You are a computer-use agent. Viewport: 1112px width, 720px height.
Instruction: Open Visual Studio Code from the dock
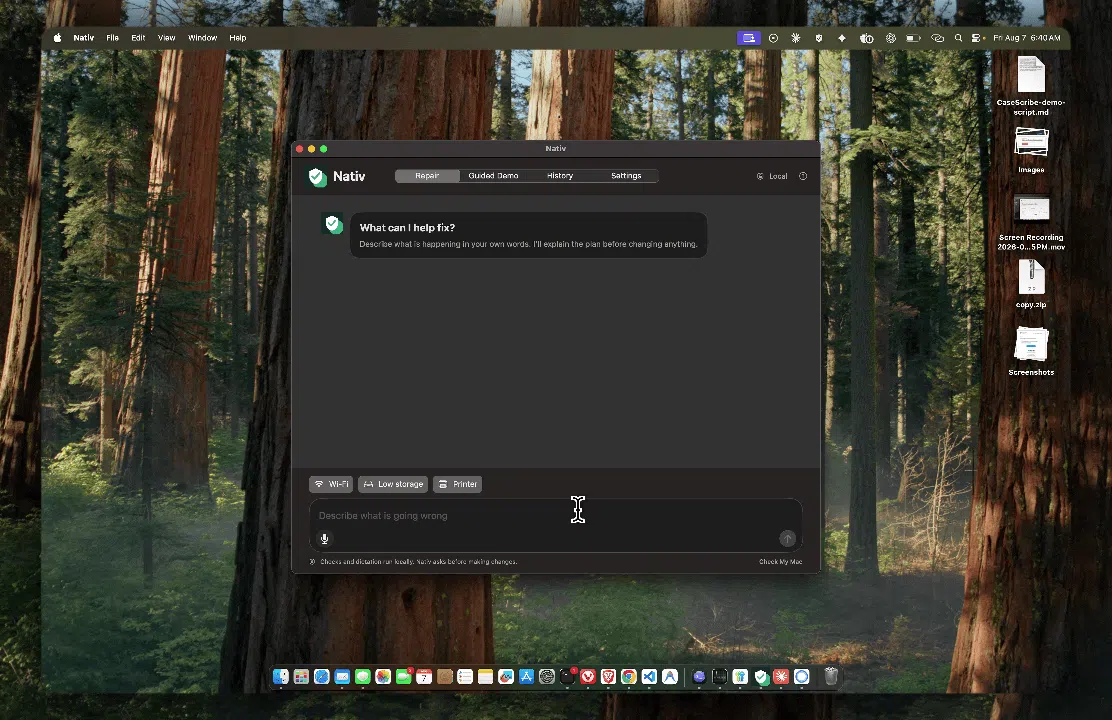tap(650, 677)
